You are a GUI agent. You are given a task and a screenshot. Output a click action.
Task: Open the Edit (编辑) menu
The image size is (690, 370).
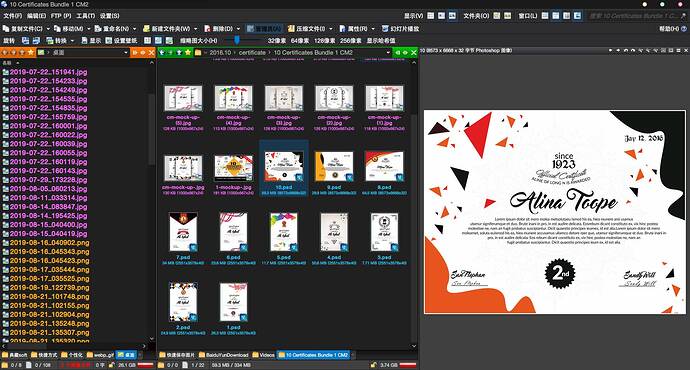(x=36, y=16)
